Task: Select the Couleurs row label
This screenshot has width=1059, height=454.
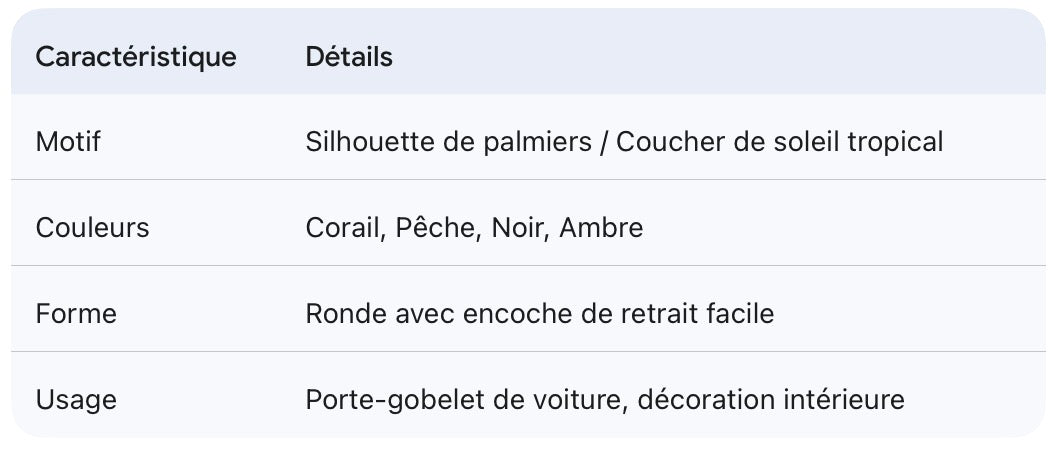Action: pyautogui.click(x=92, y=228)
